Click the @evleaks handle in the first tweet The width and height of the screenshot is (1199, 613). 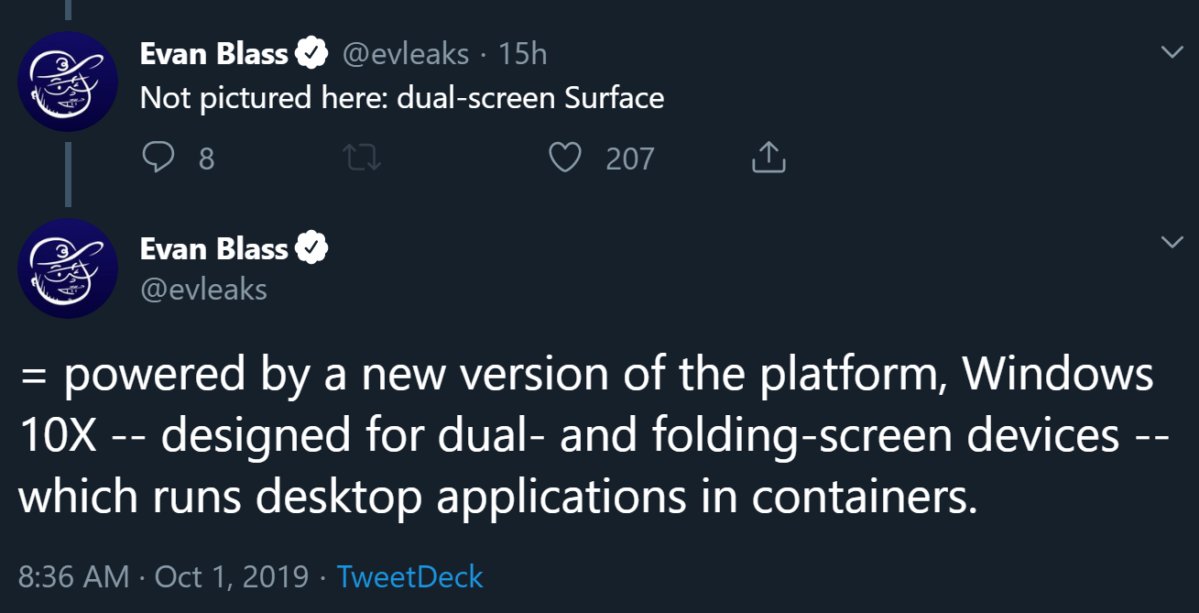pos(403,54)
